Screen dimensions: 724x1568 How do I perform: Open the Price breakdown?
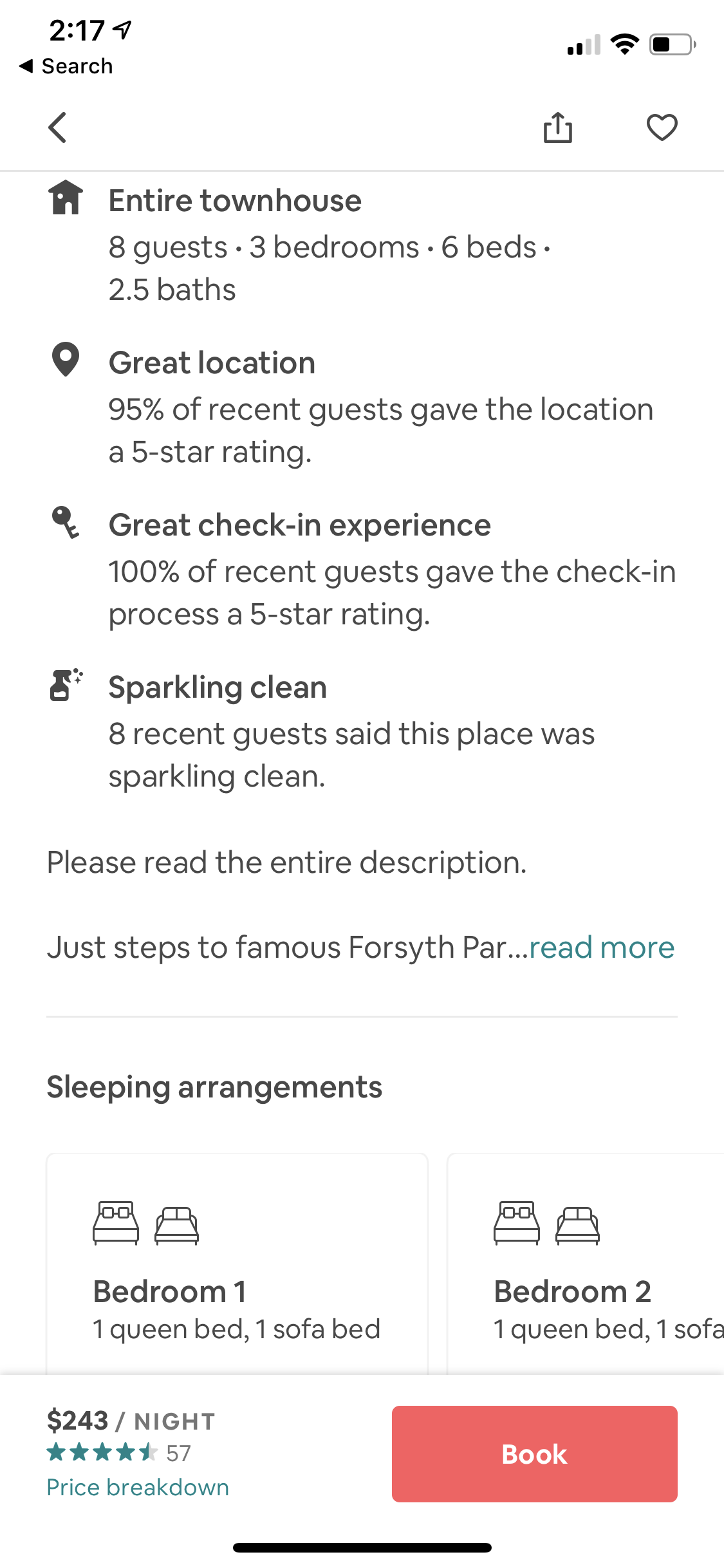(137, 1487)
